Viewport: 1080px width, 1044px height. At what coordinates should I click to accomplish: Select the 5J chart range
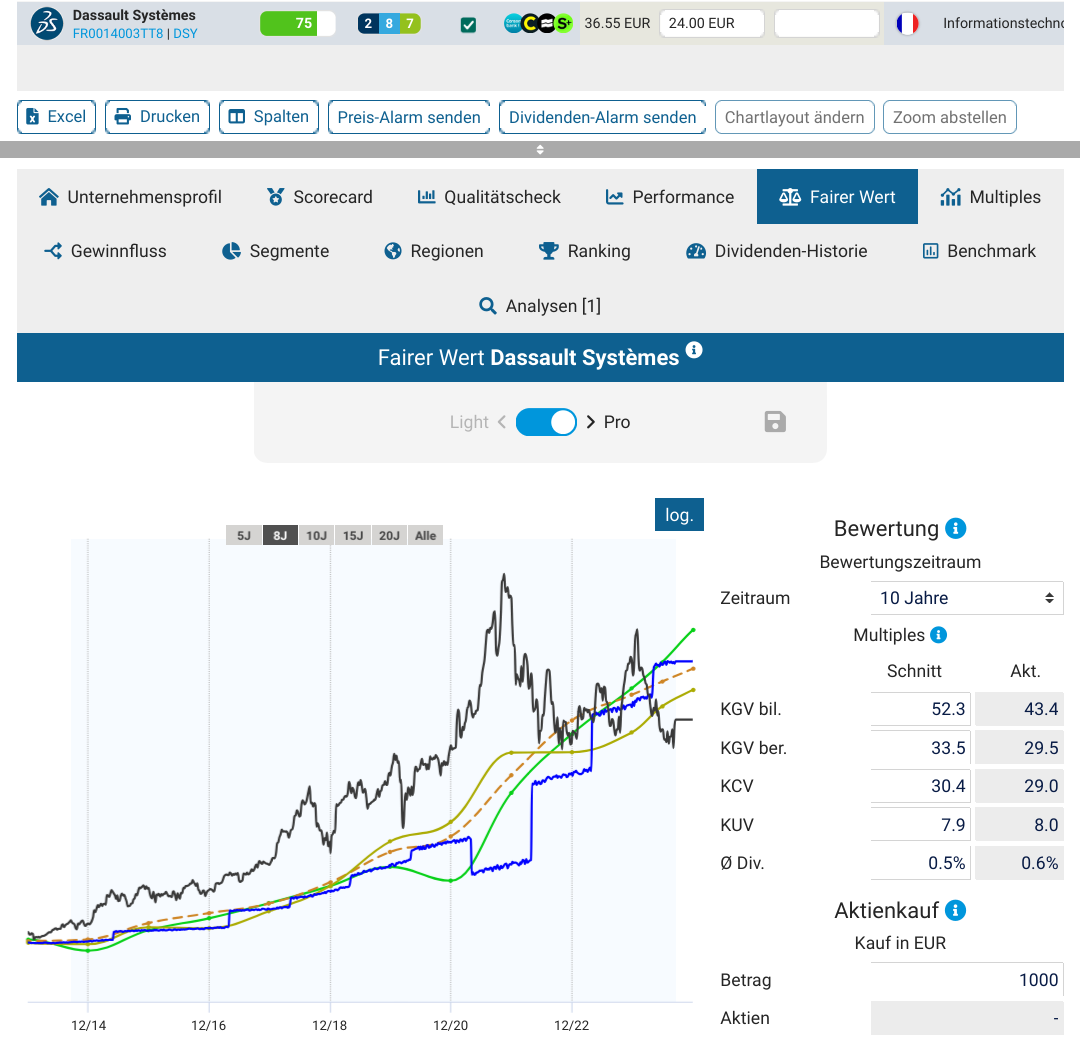tap(244, 535)
